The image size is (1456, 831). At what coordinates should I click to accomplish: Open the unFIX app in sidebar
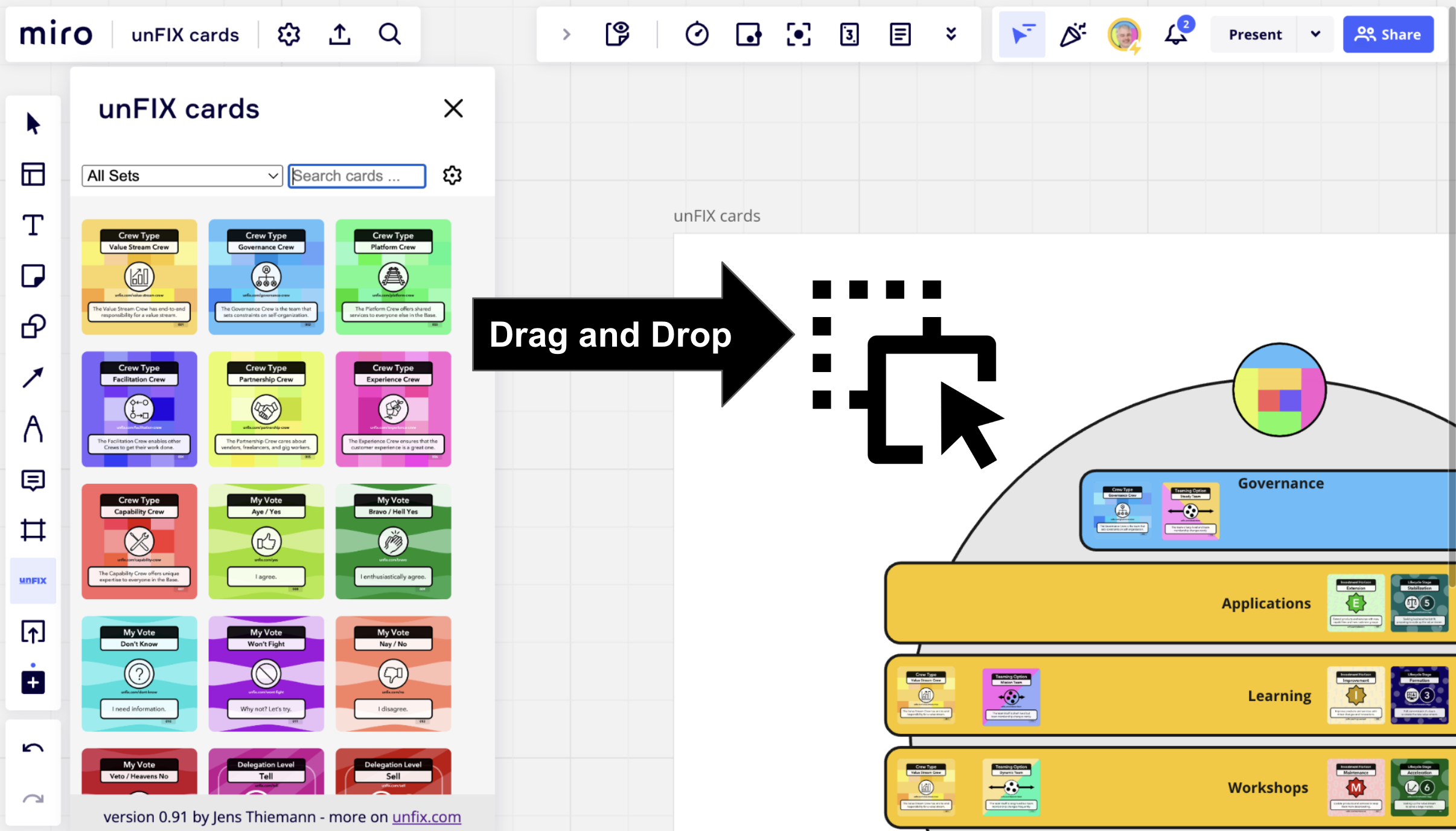pos(33,580)
